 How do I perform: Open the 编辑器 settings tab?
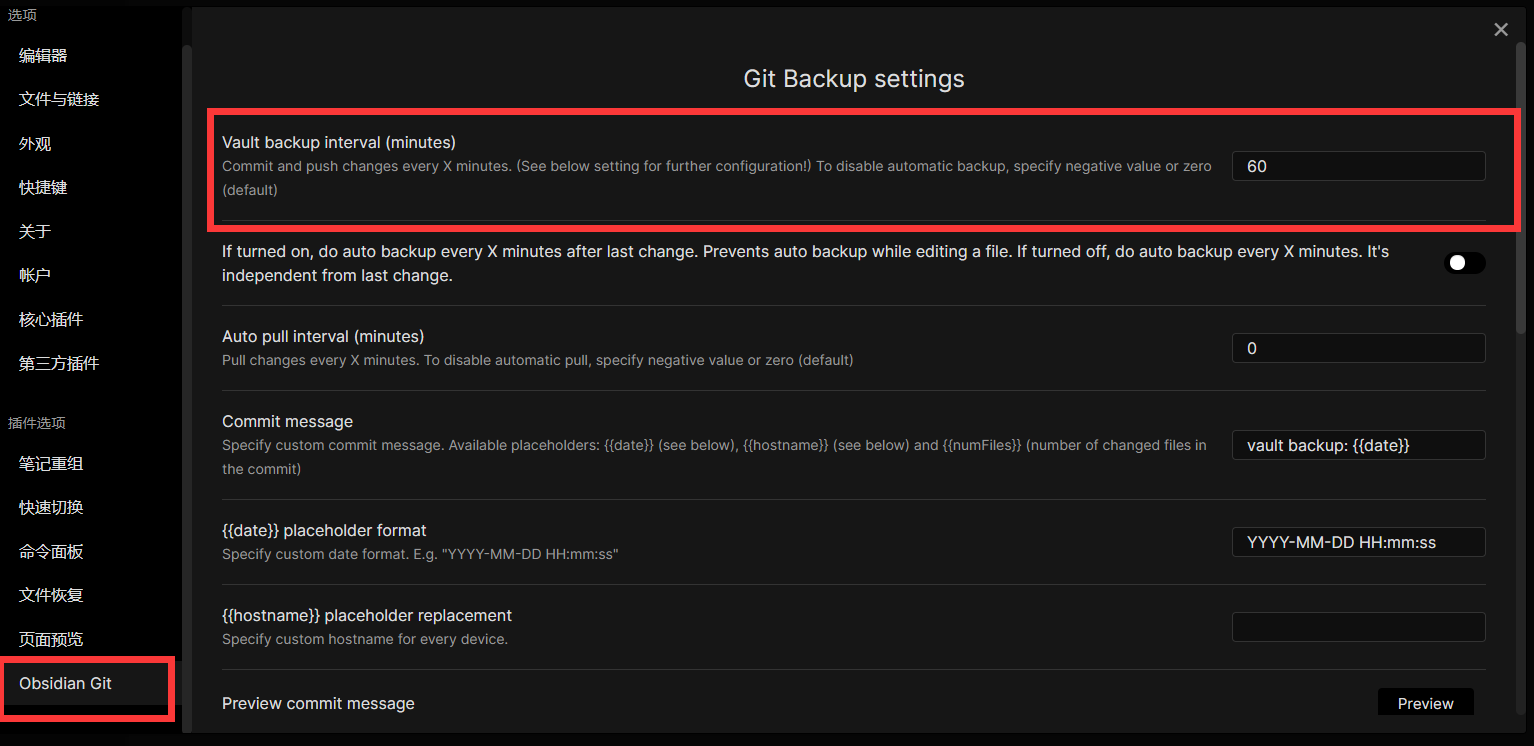43,56
